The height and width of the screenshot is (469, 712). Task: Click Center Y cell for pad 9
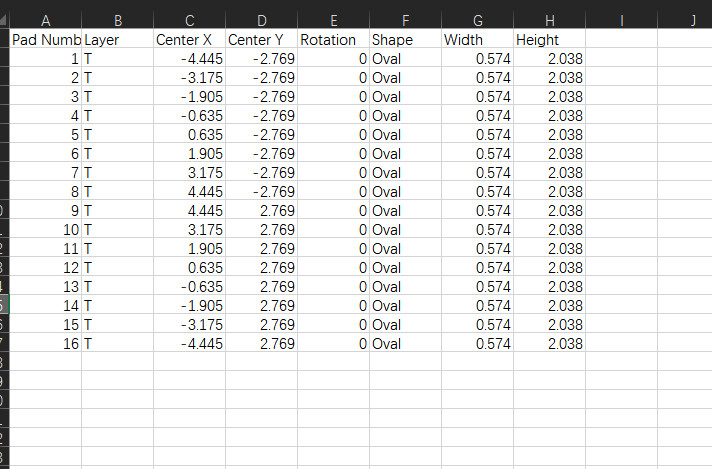261,211
